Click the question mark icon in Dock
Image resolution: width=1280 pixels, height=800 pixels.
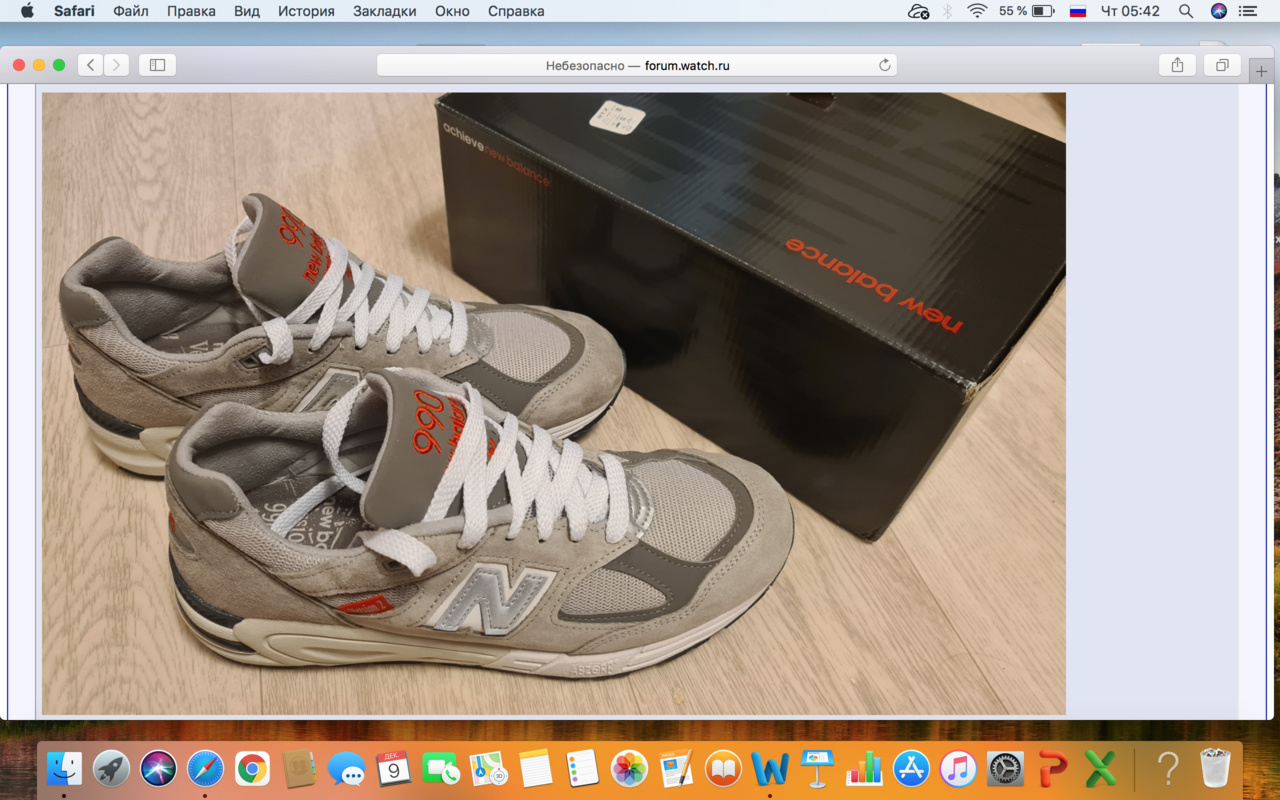[1167, 768]
